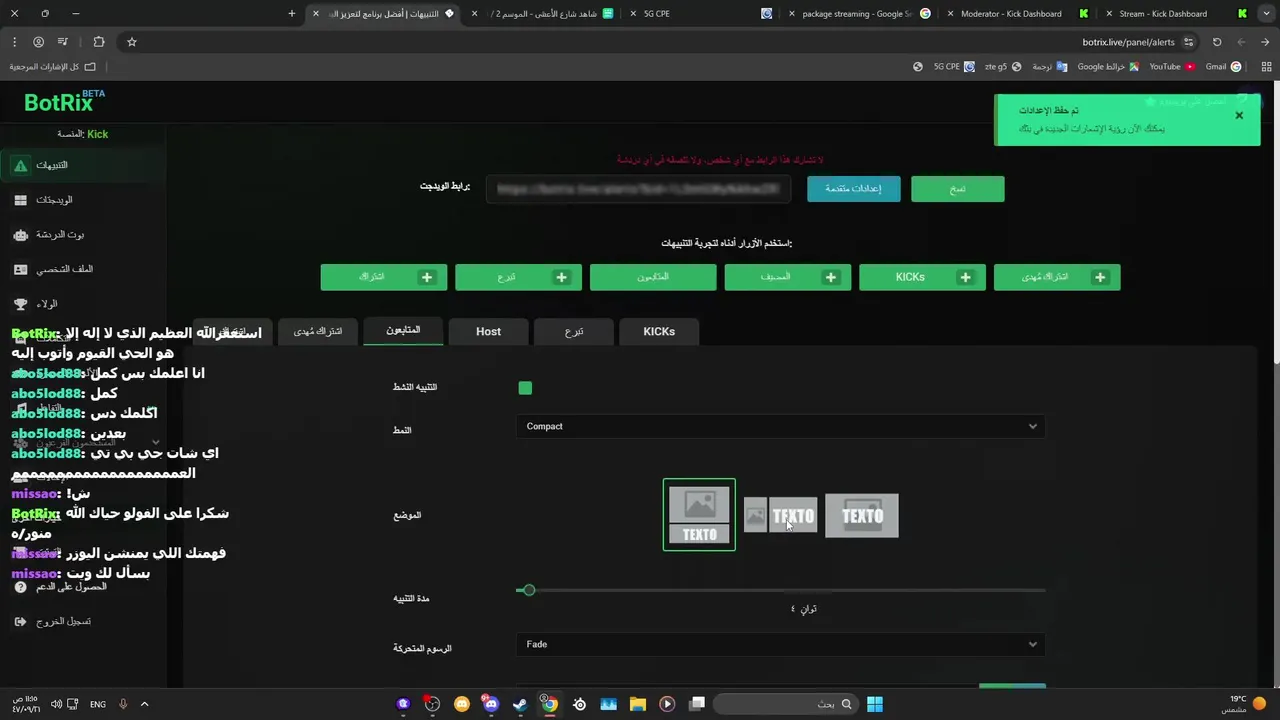Screen dimensions: 1280x720
Task: Open Chrome extensions puzzle icon
Action: click(x=98, y=42)
